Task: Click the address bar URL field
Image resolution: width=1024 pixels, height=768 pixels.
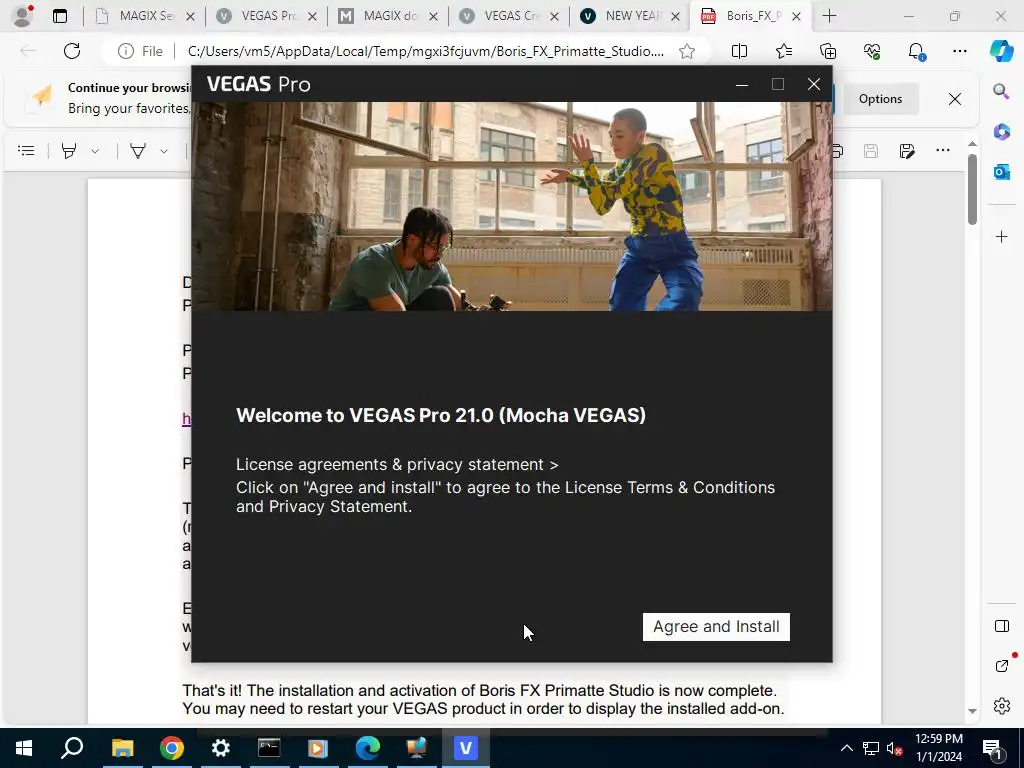Action: click(425, 51)
